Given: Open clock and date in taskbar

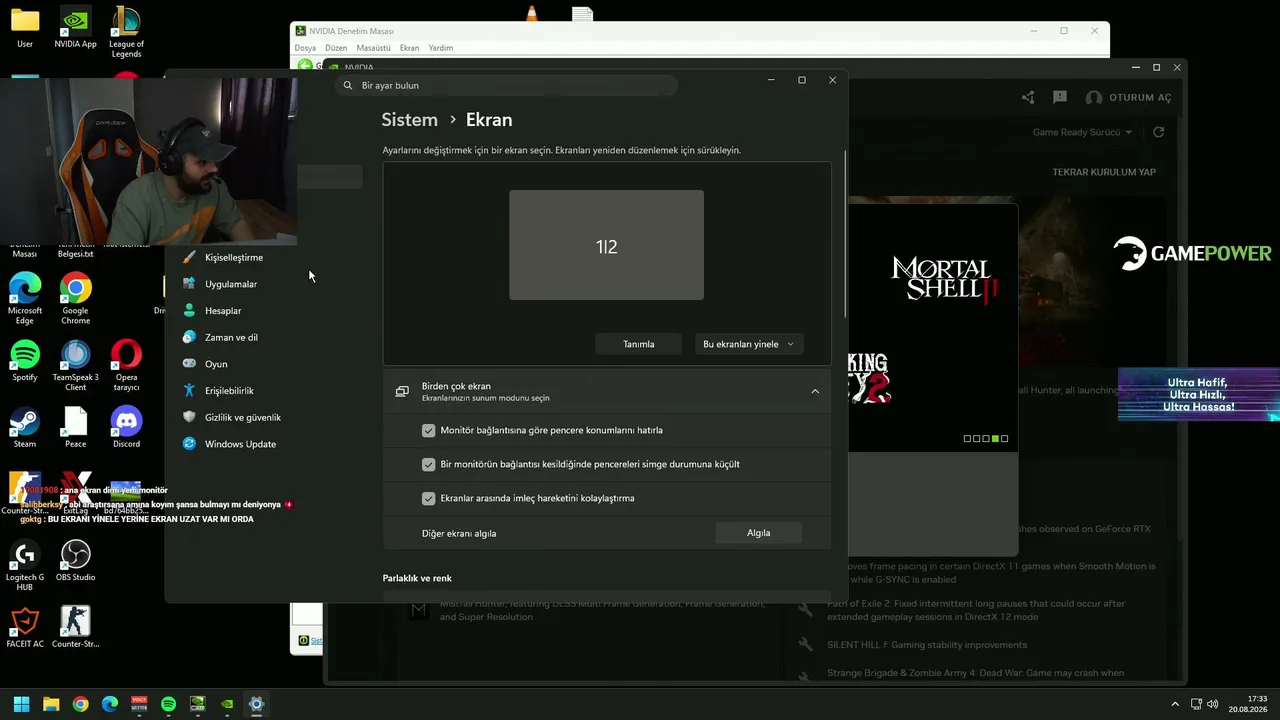Looking at the screenshot, I should (1248, 704).
